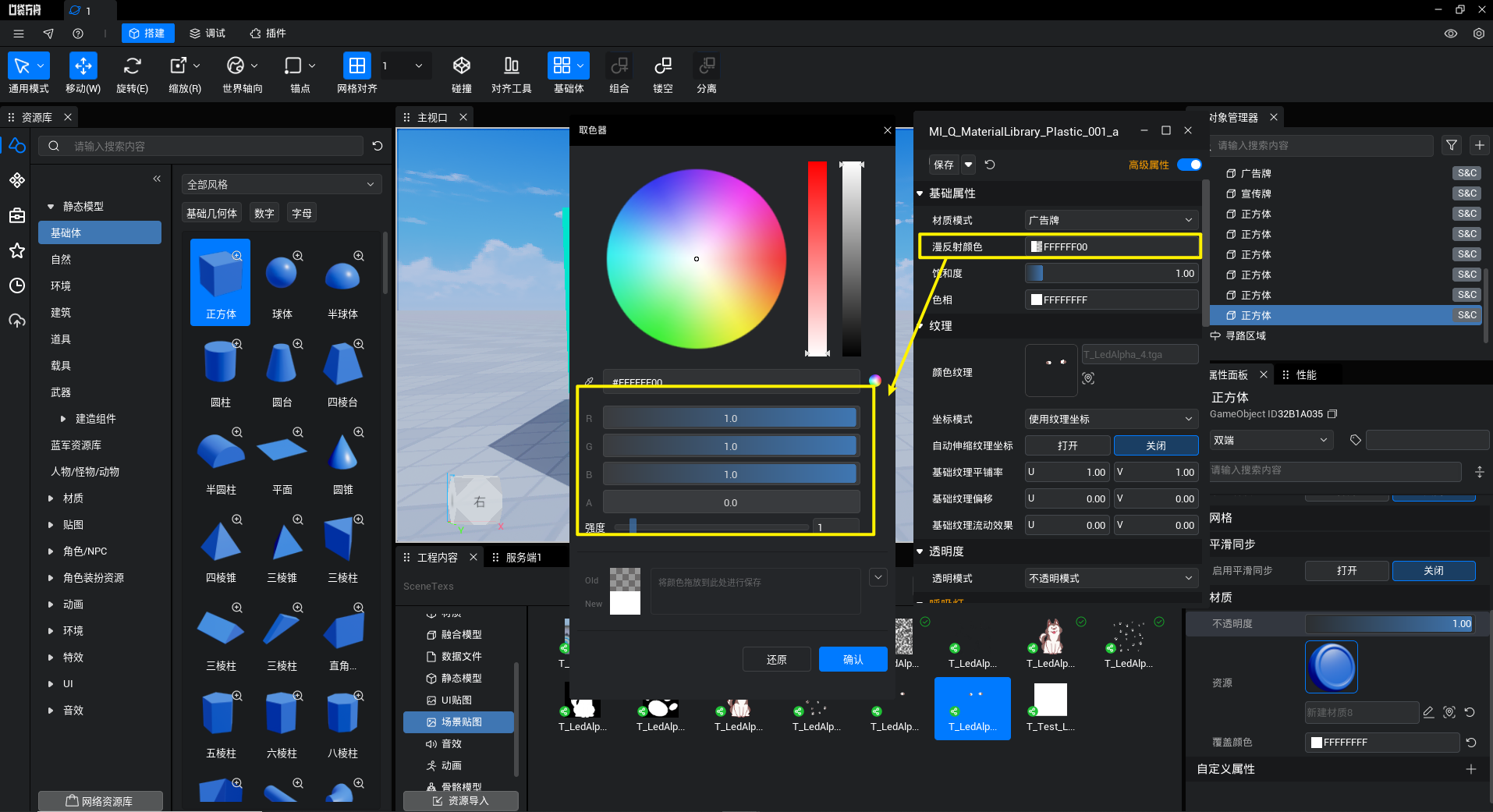
Task: Set 自动伸缩纹理坐标 to 打开
Action: click(x=1067, y=445)
